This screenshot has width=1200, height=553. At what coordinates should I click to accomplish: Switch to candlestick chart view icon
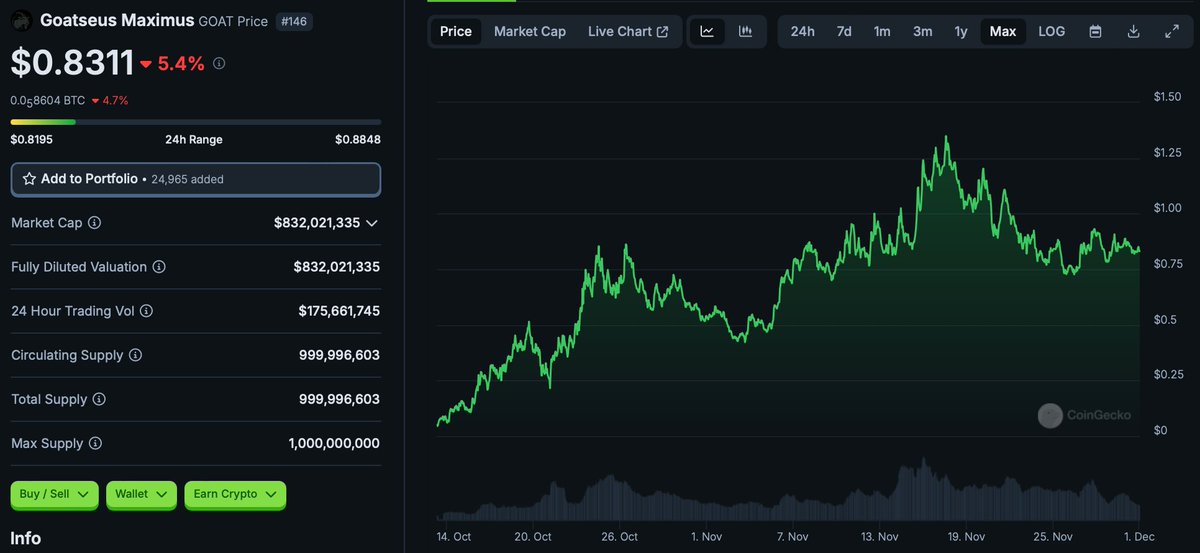pos(745,31)
